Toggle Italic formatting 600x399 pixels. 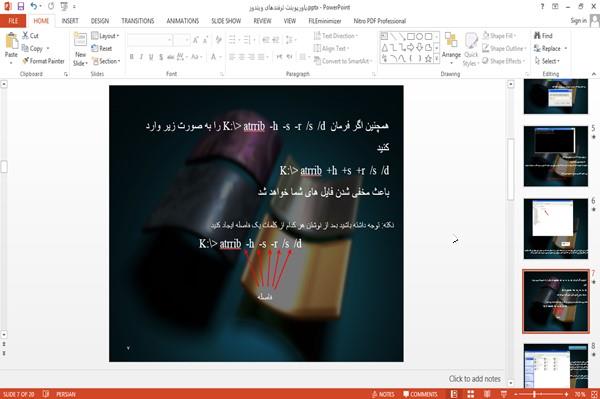tap(141, 57)
